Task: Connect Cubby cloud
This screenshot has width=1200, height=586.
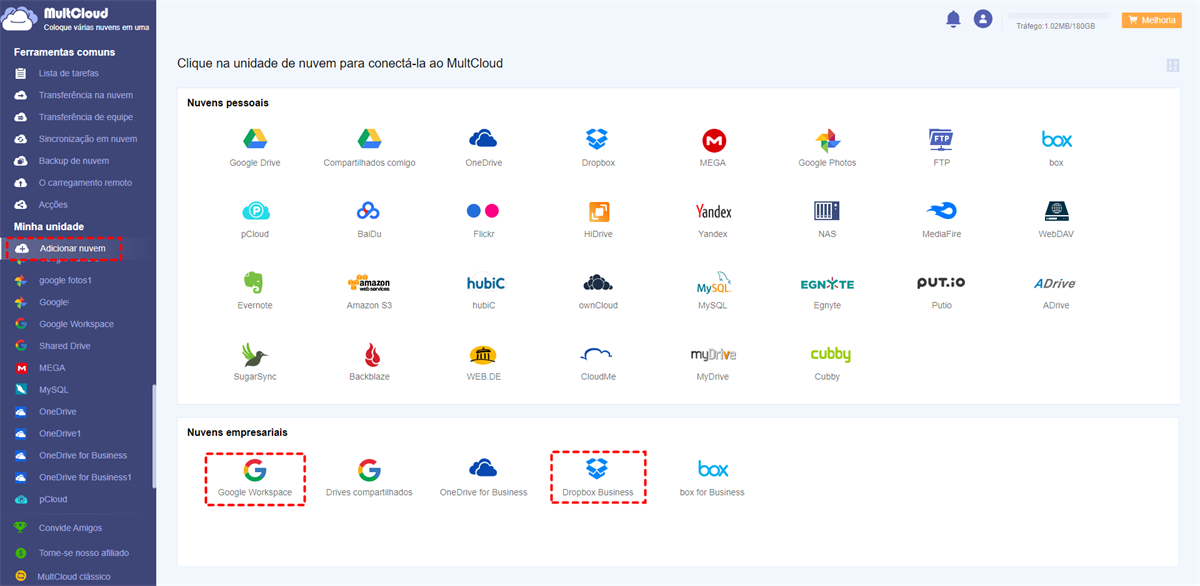Action: click(830, 362)
